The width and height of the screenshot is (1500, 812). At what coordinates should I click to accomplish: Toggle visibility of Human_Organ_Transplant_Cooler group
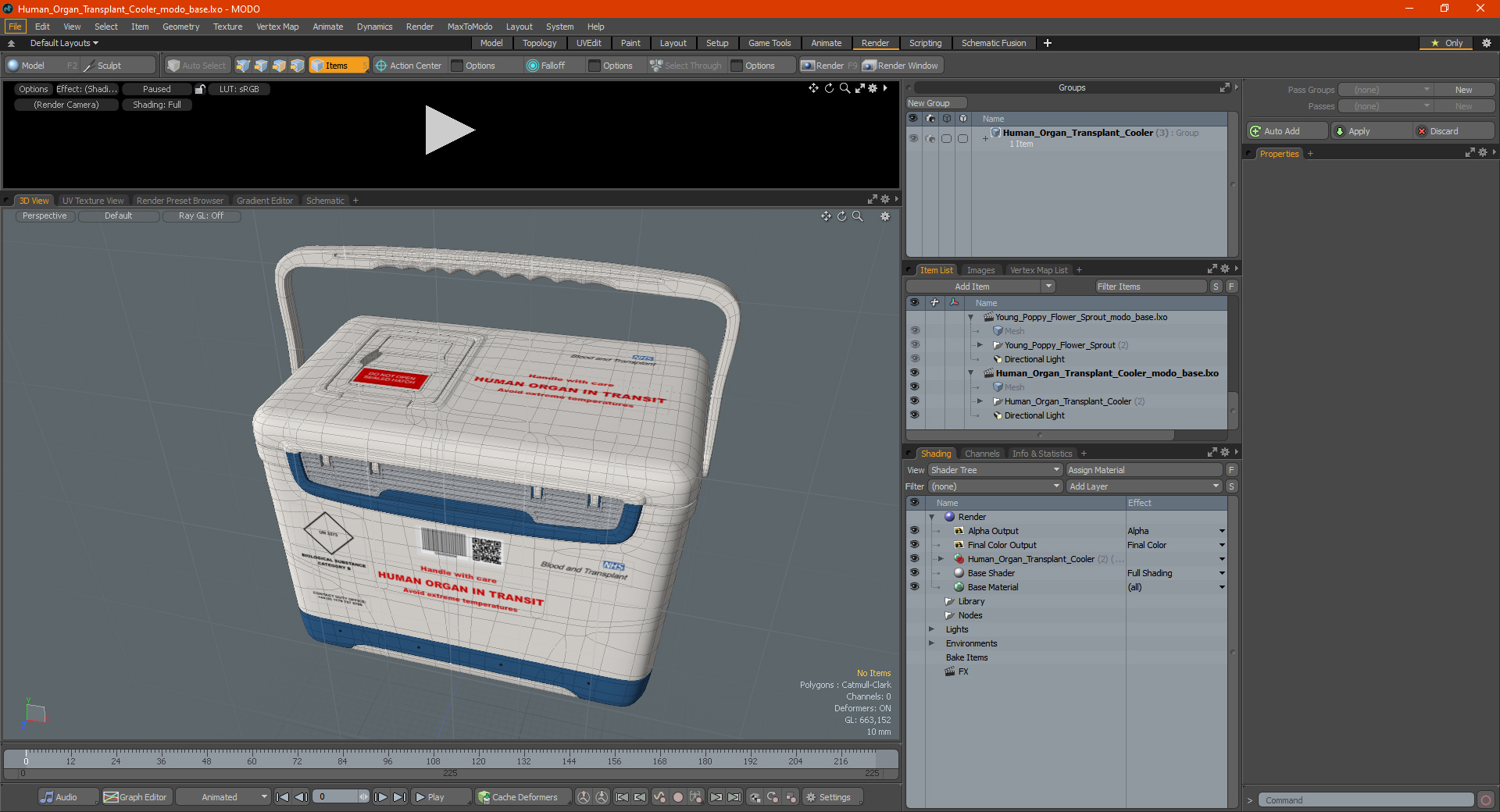pos(913,138)
